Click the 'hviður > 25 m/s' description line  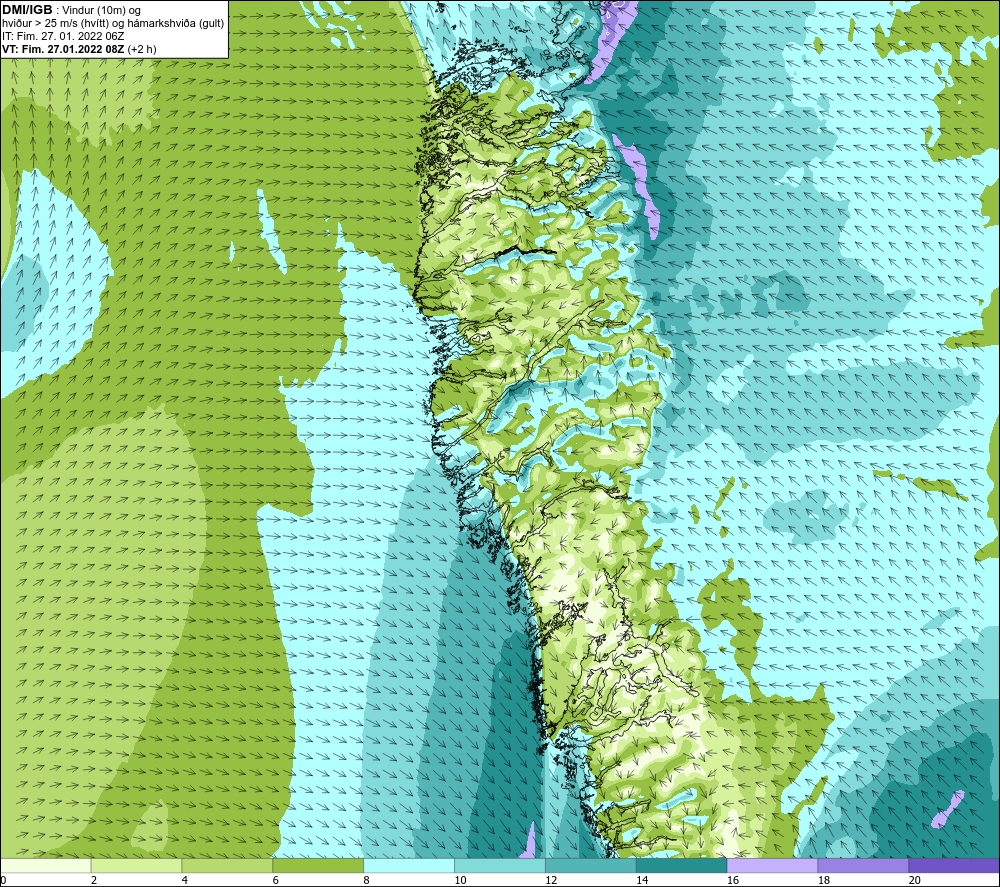click(x=113, y=24)
